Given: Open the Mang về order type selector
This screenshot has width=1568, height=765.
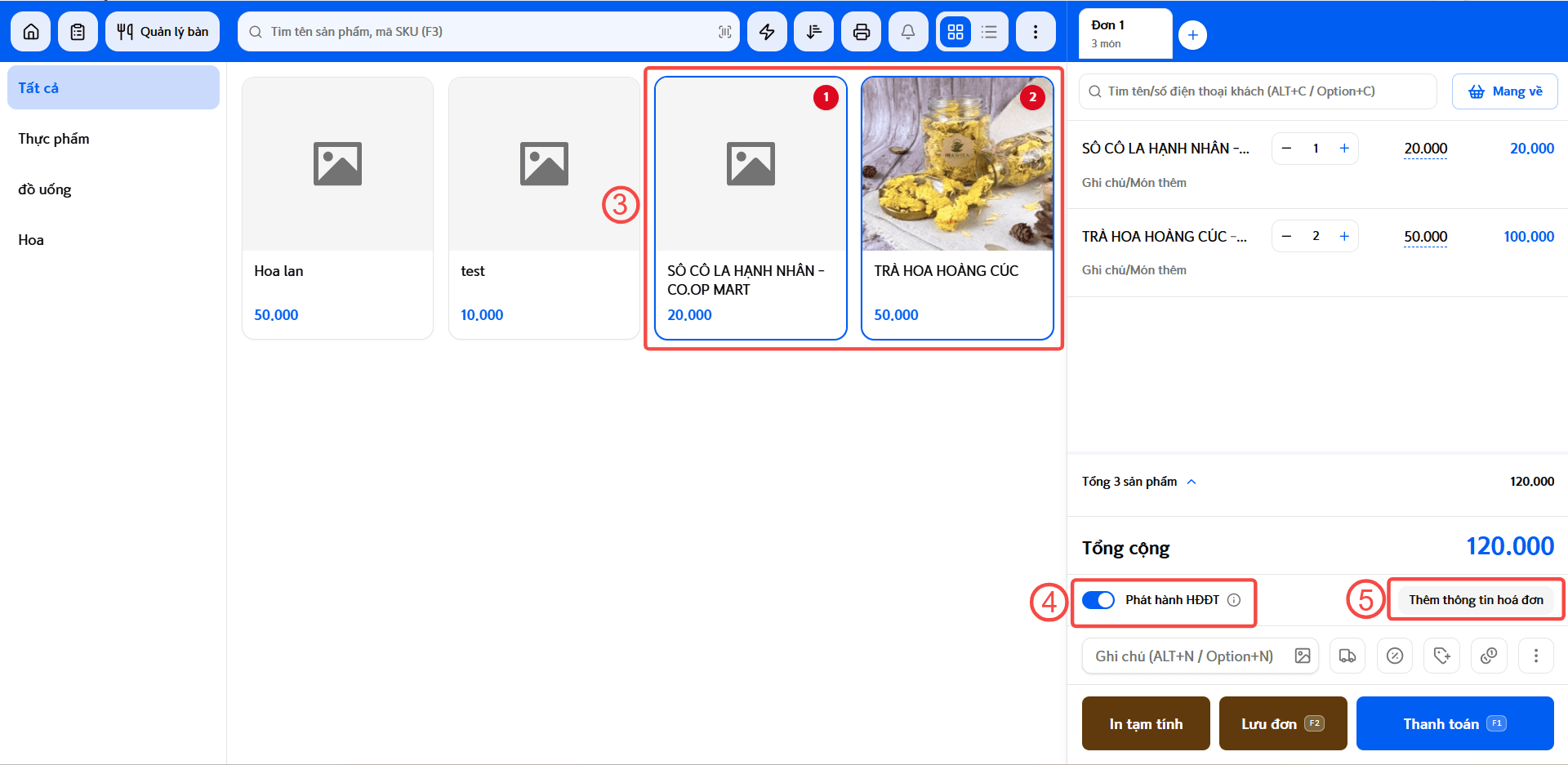Looking at the screenshot, I should click(x=1504, y=91).
